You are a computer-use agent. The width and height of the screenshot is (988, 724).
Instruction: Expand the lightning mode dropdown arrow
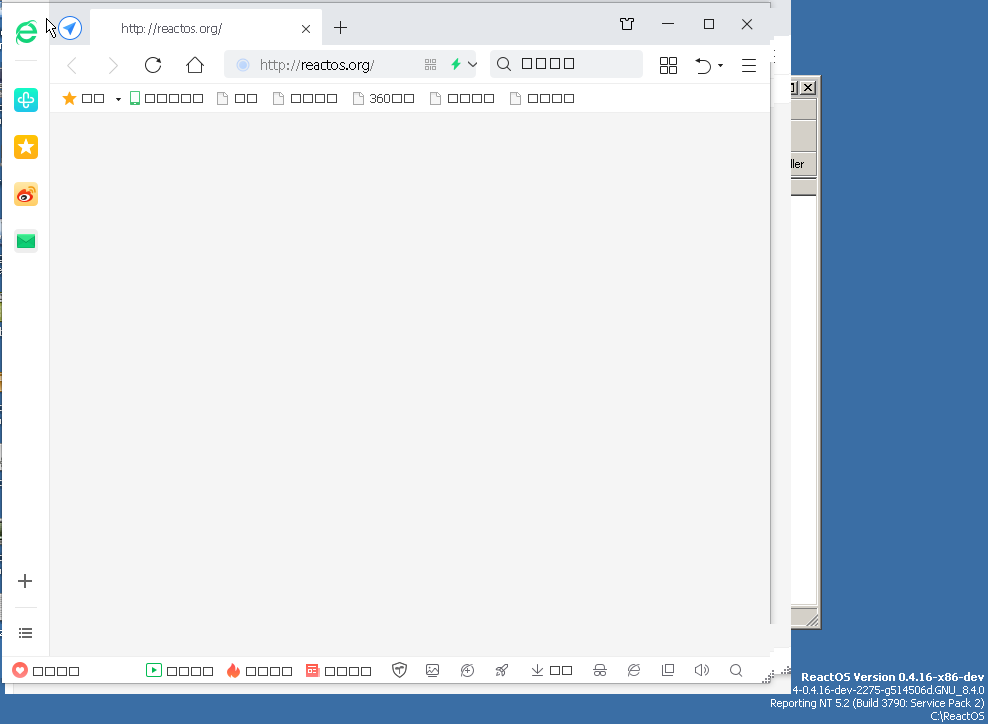(473, 65)
